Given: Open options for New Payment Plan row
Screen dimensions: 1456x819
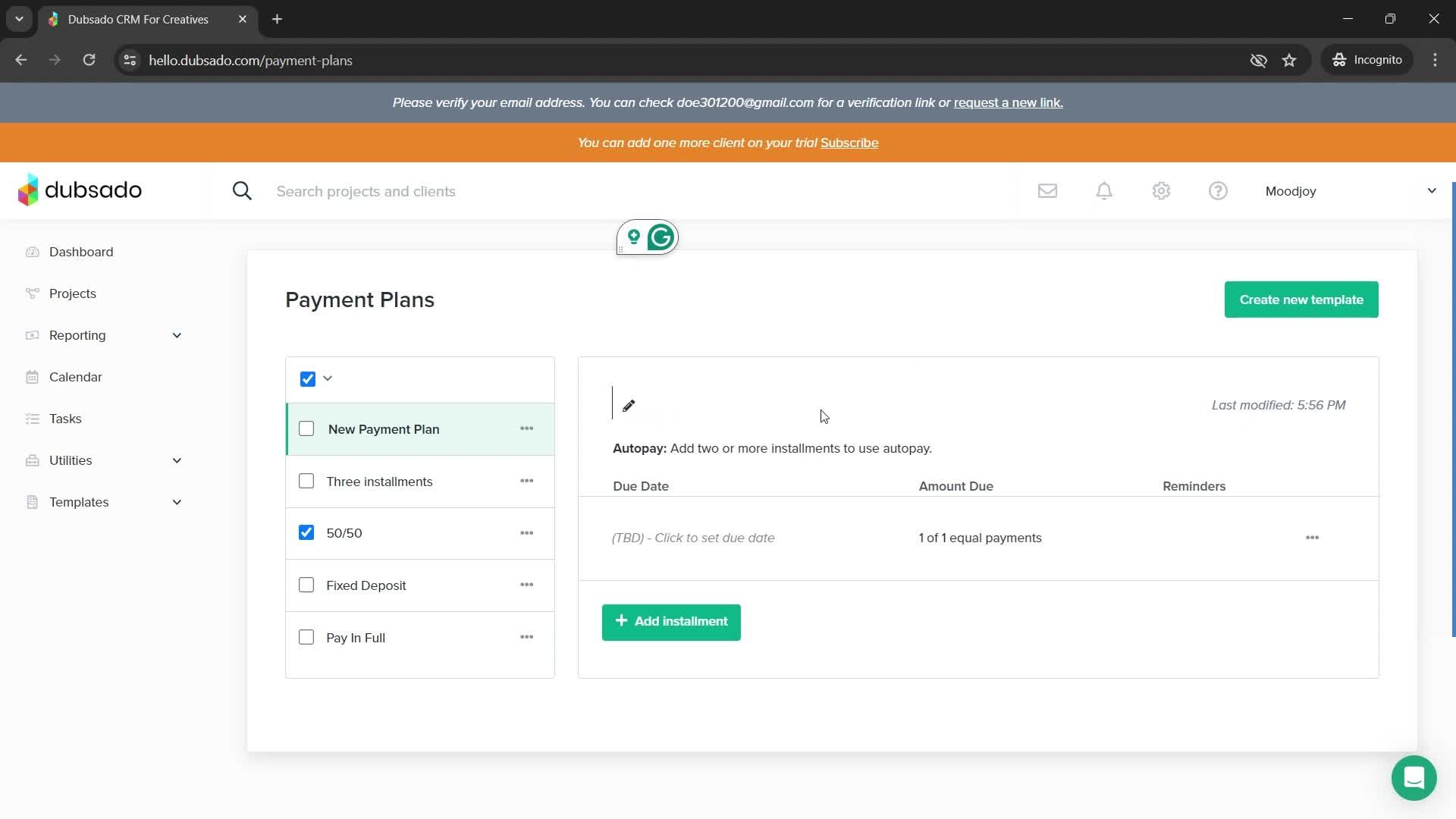Looking at the screenshot, I should point(526,428).
